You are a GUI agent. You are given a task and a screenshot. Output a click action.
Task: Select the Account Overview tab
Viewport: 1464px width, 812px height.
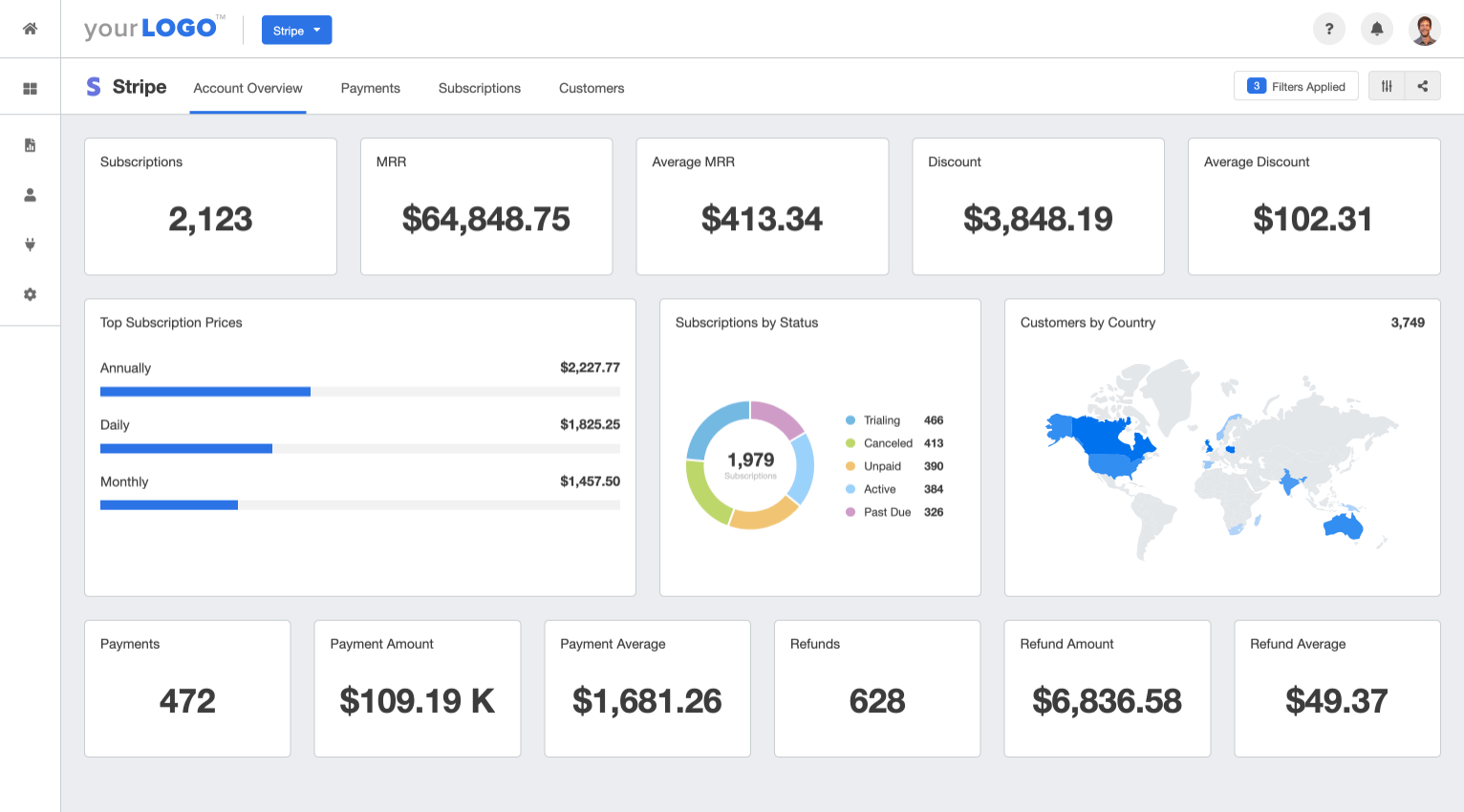tap(248, 88)
